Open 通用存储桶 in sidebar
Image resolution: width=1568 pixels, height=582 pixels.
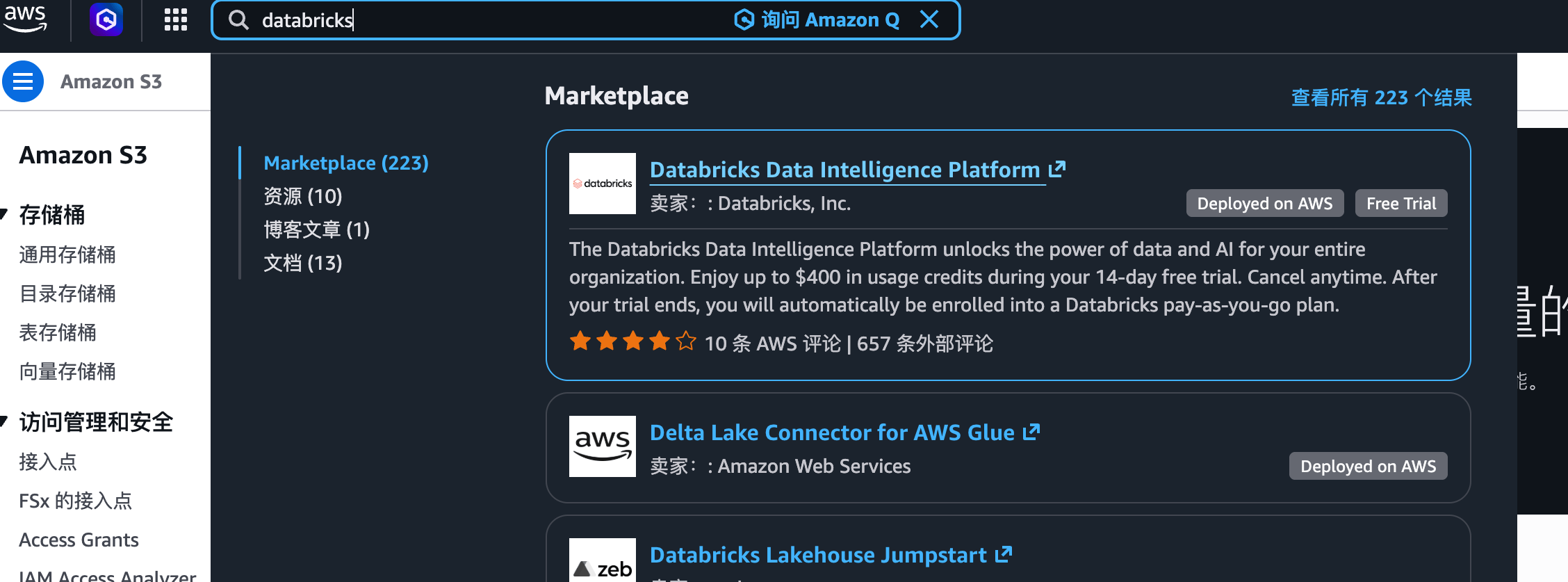pos(67,254)
